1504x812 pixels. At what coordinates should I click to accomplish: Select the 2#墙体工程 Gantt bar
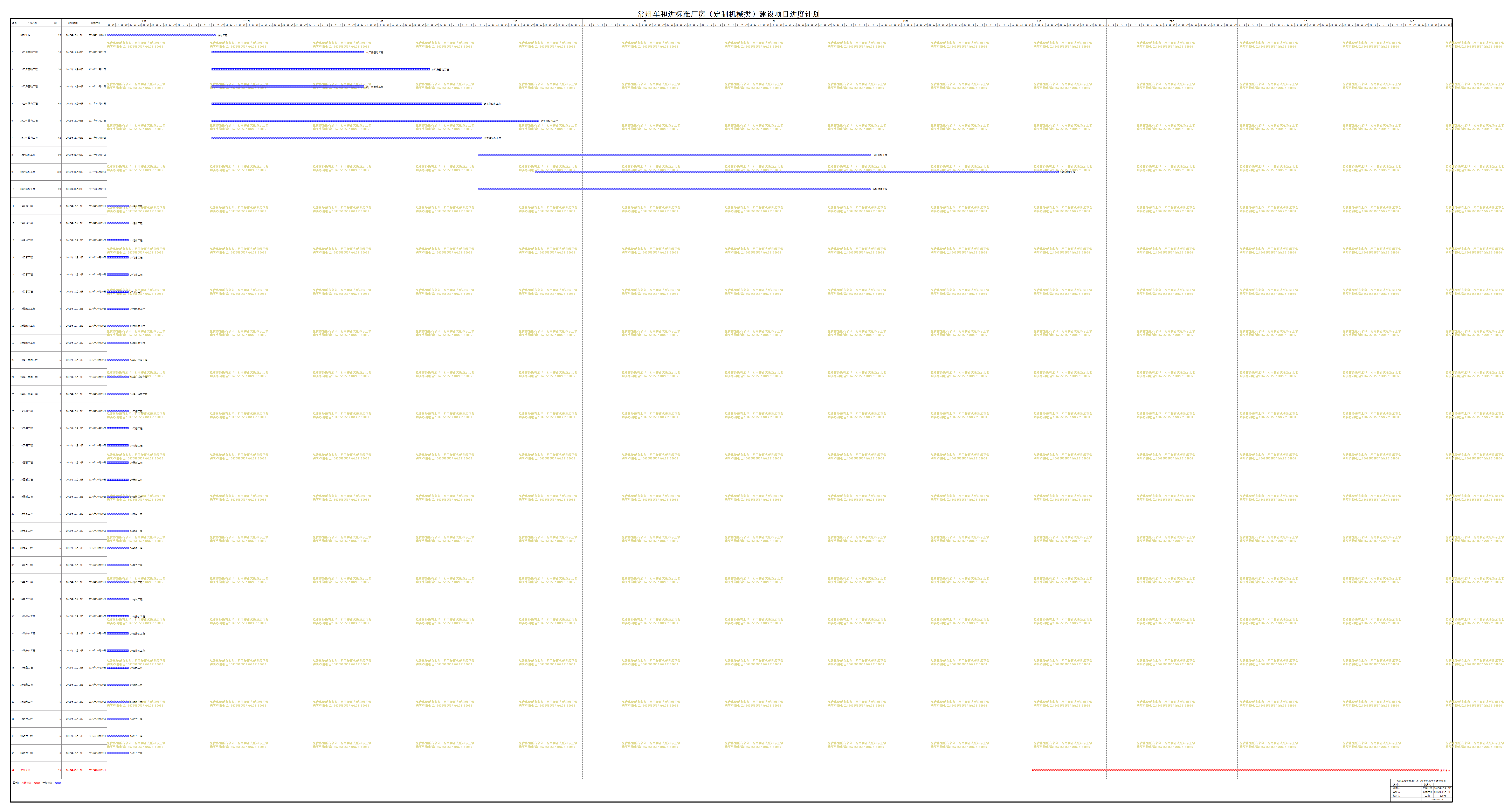point(117,223)
